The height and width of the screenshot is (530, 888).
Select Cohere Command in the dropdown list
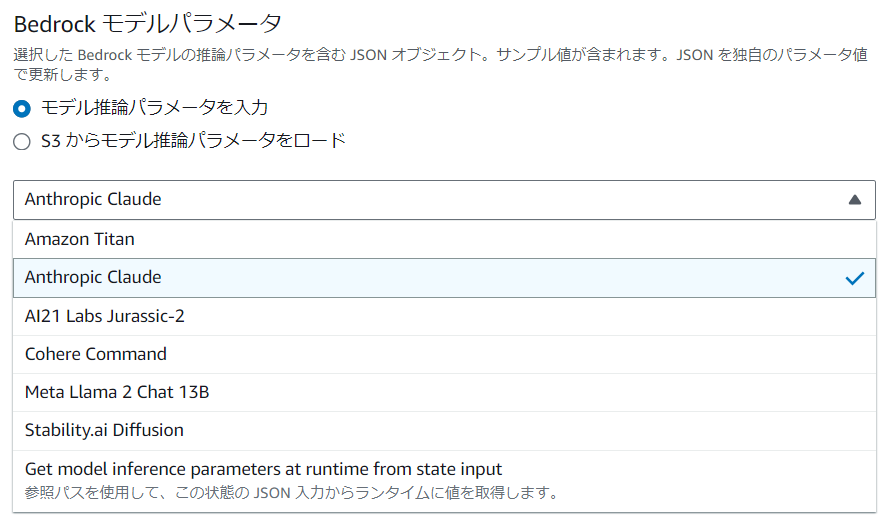click(x=96, y=354)
